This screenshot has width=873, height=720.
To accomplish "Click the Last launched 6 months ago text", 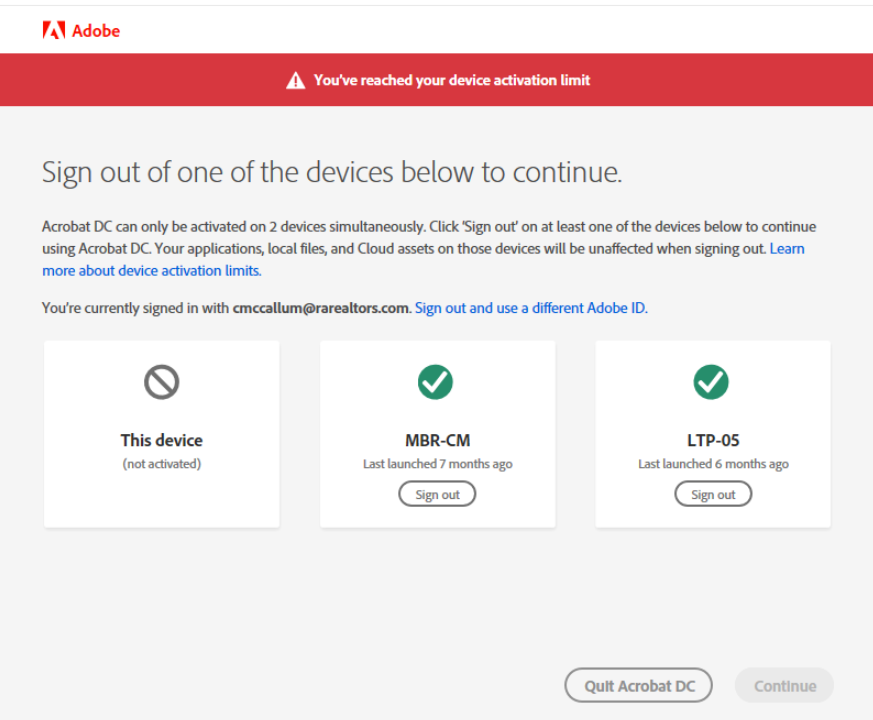I will tap(713, 464).
